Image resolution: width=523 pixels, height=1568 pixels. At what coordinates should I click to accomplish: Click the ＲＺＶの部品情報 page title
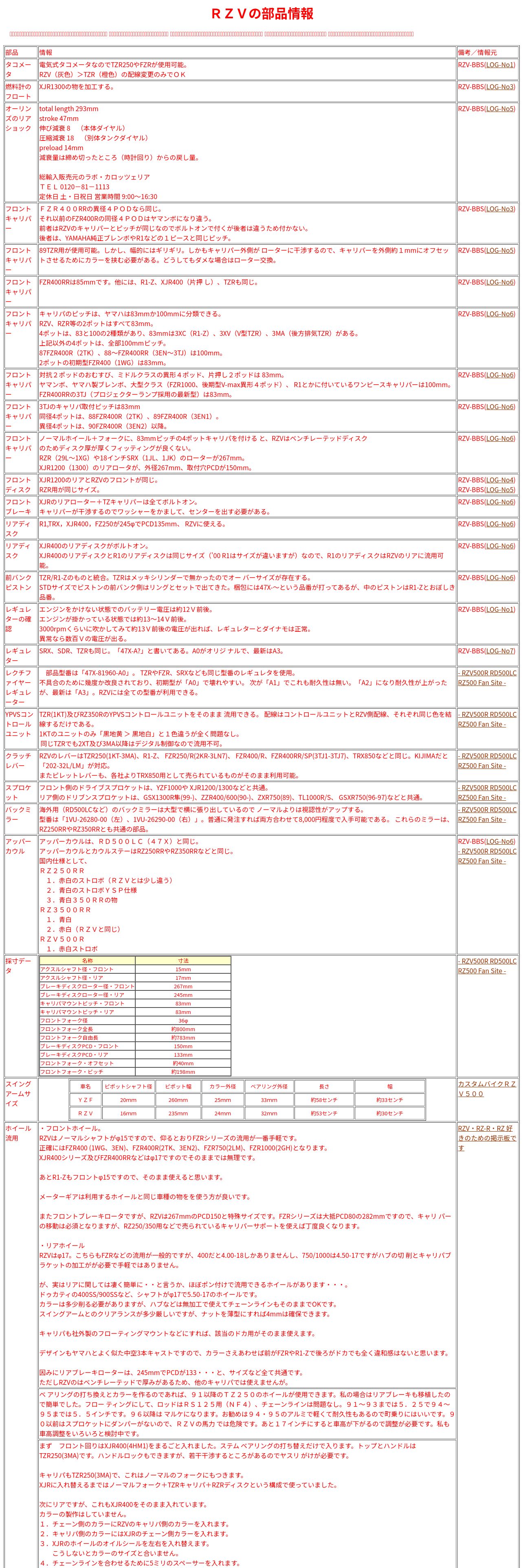click(x=262, y=13)
